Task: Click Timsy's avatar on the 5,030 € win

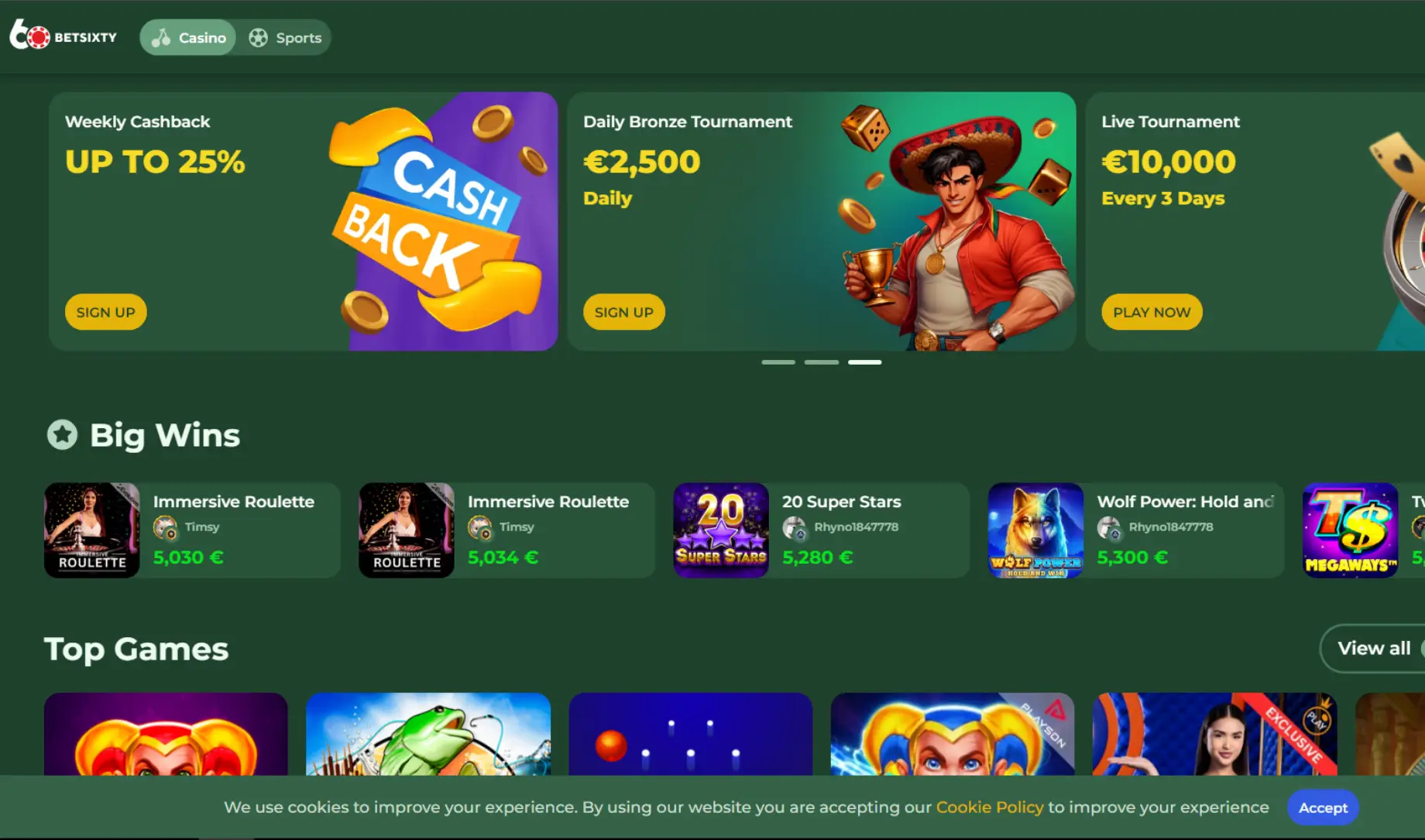Action: [165, 528]
